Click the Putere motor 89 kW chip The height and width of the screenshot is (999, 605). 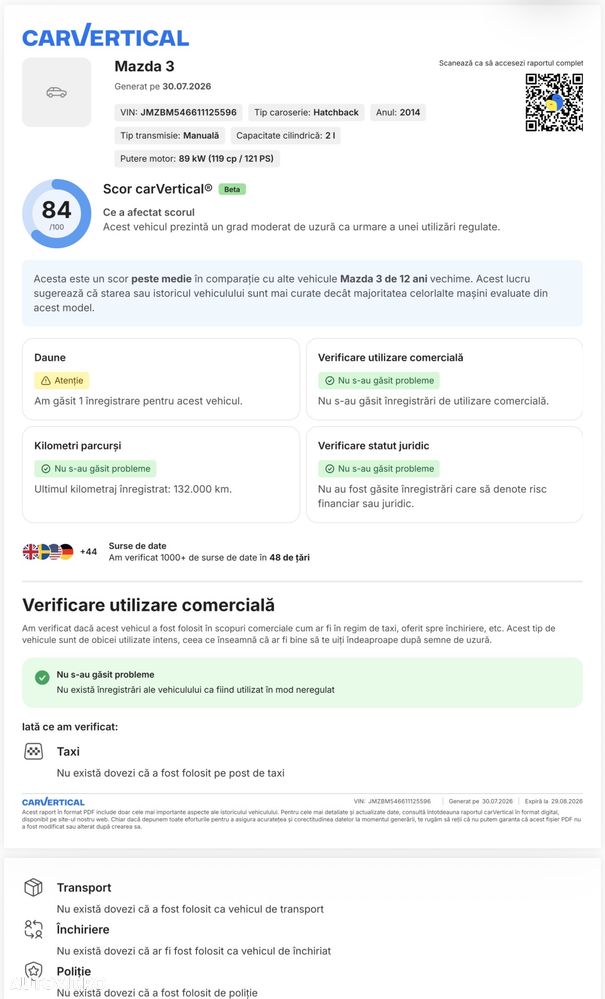[x=197, y=159]
